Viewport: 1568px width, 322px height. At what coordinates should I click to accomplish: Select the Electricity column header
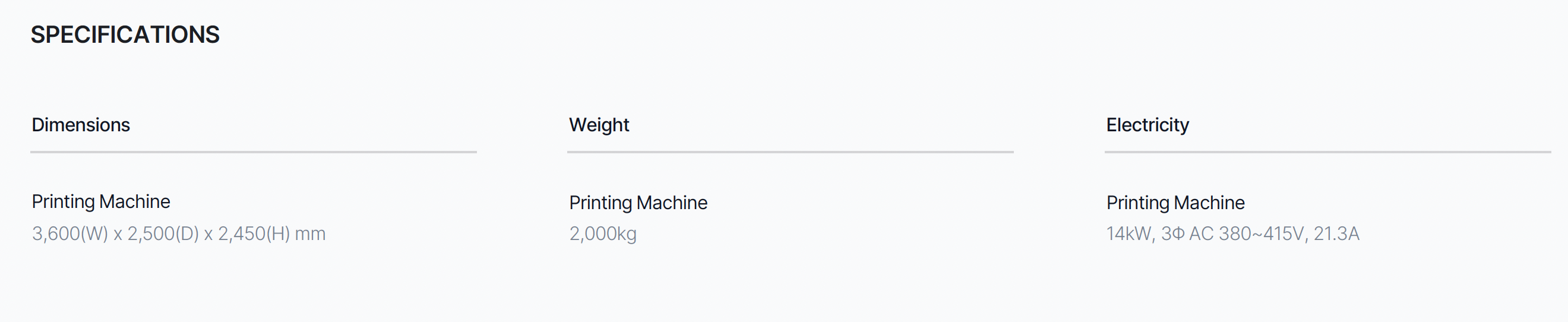coord(1147,125)
